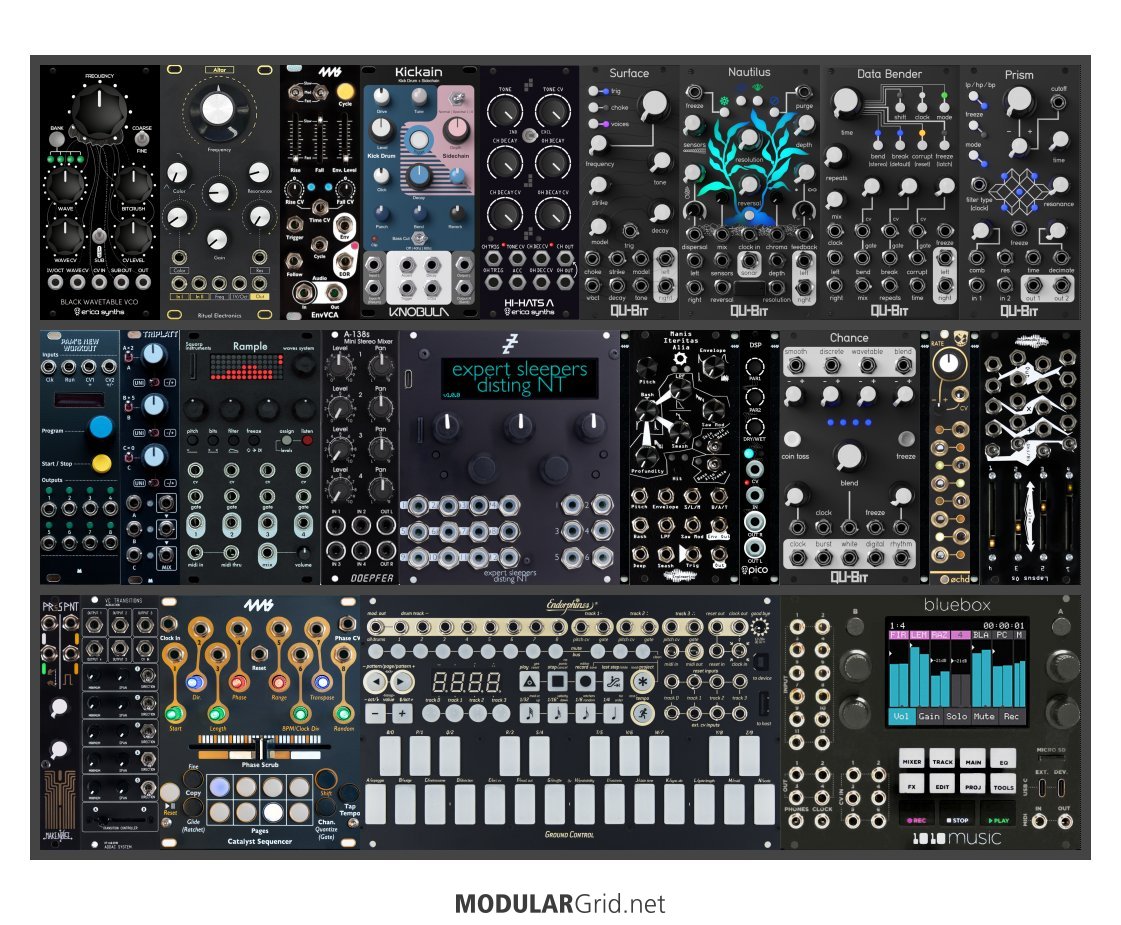Select the Gain tab on bluebox screen
The width and height of the screenshot is (1121, 925).
tap(929, 716)
